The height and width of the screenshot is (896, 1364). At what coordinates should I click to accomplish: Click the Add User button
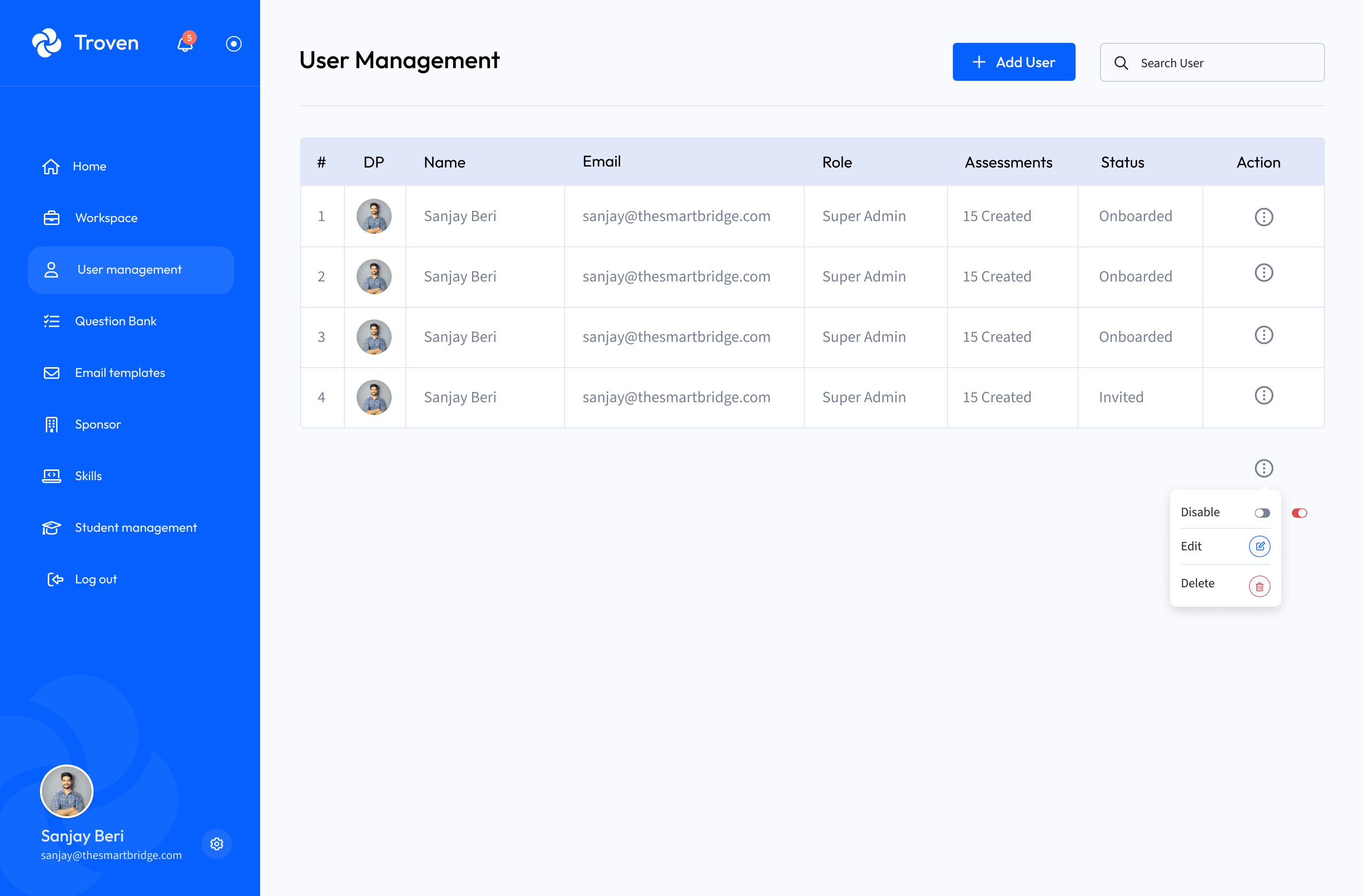pyautogui.click(x=1014, y=61)
